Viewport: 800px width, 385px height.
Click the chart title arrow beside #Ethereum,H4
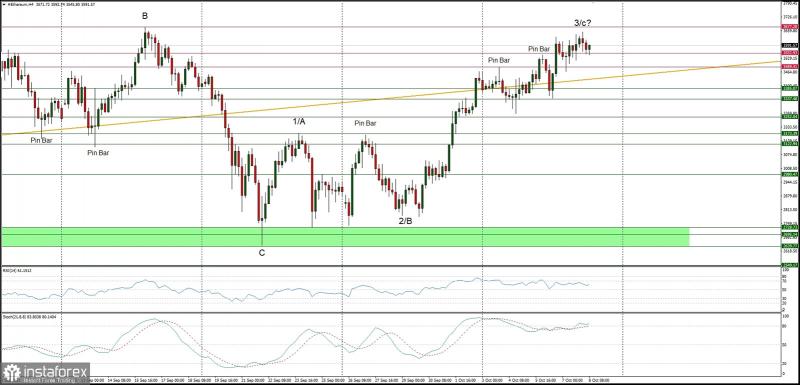[x=3, y=4]
